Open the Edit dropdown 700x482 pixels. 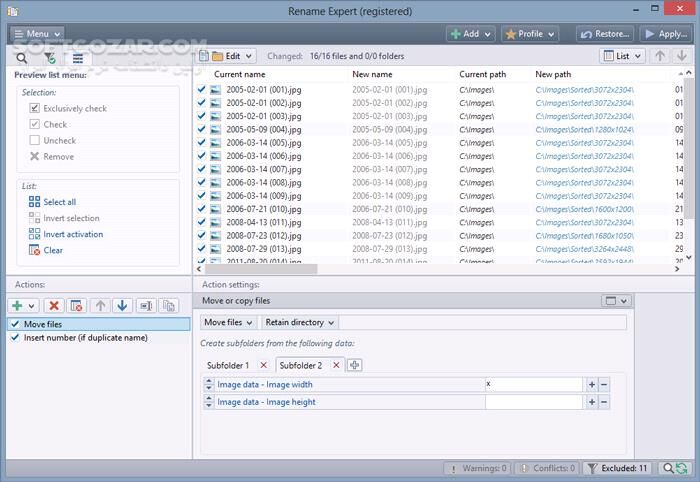233,56
